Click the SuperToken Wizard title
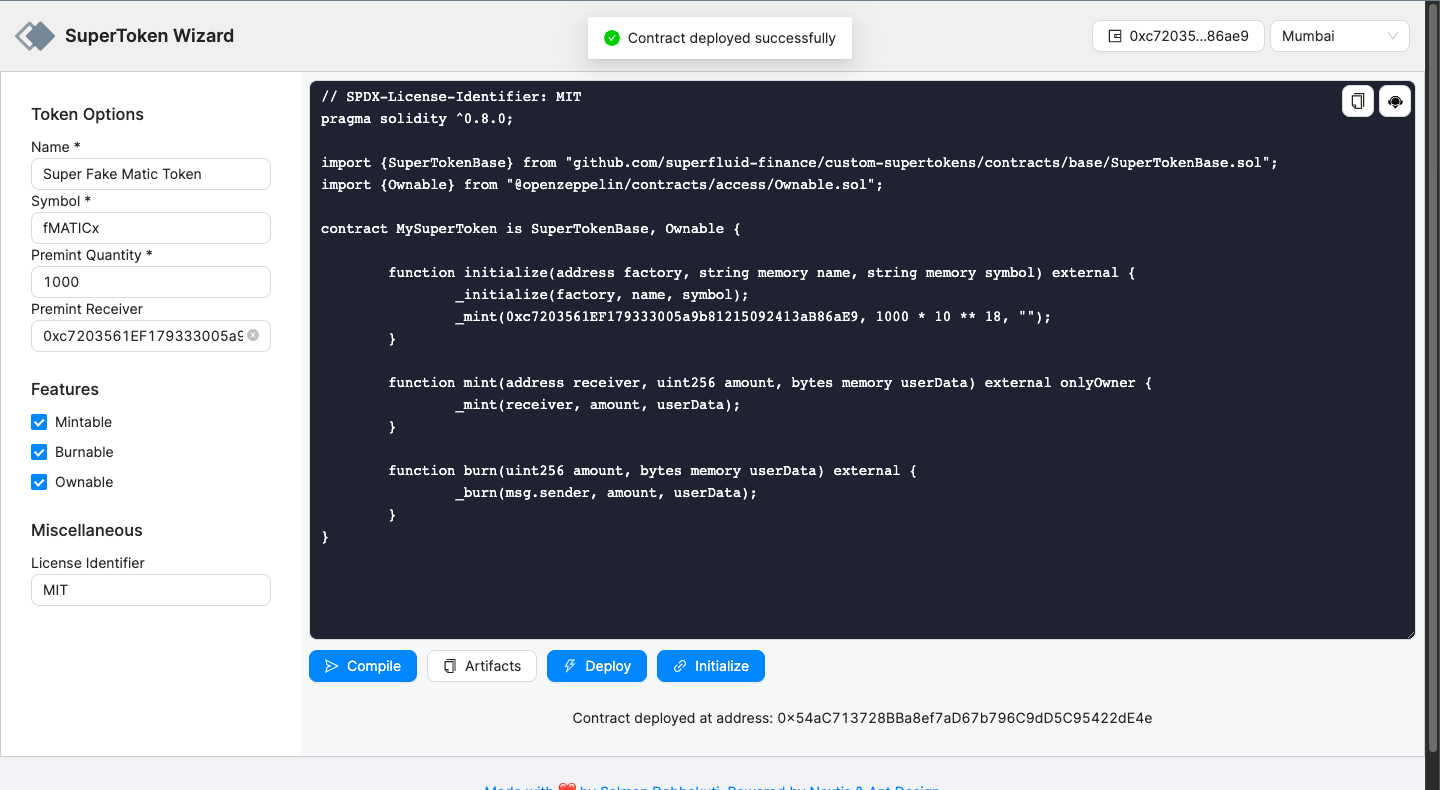Image resolution: width=1440 pixels, height=790 pixels. point(149,35)
